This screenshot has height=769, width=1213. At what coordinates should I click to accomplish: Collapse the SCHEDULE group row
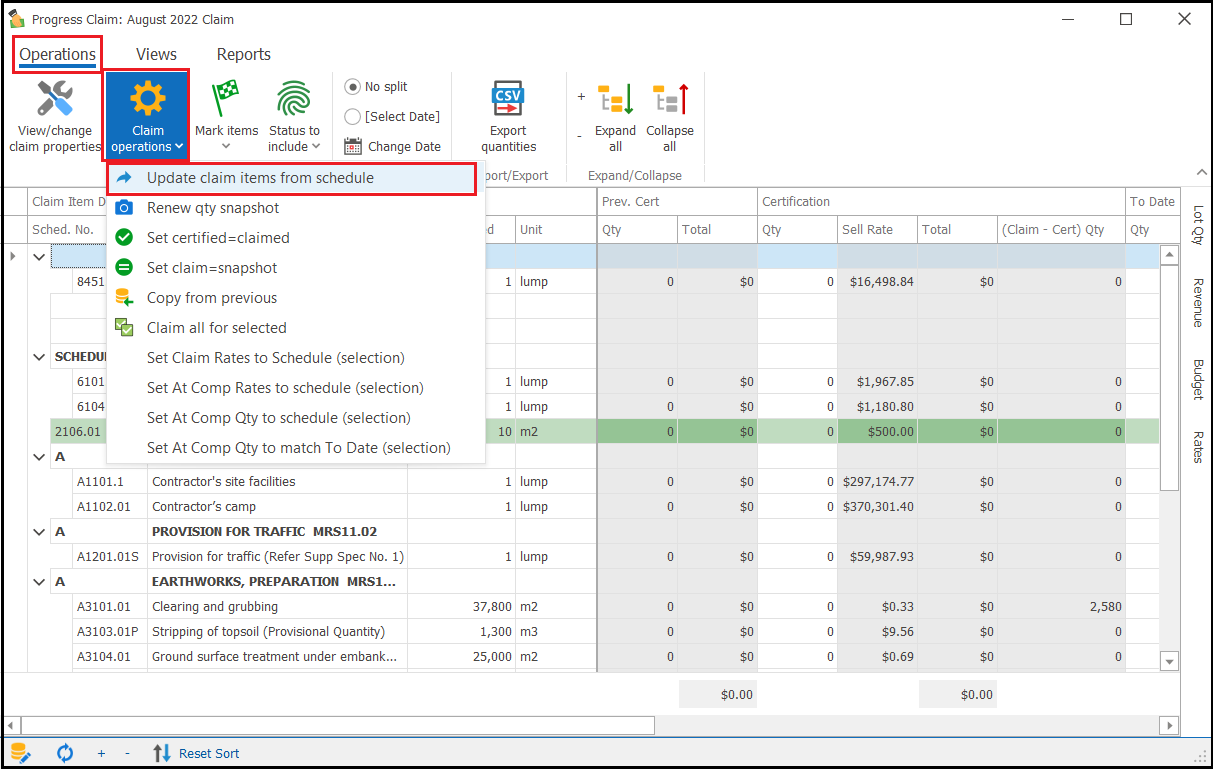(x=39, y=356)
